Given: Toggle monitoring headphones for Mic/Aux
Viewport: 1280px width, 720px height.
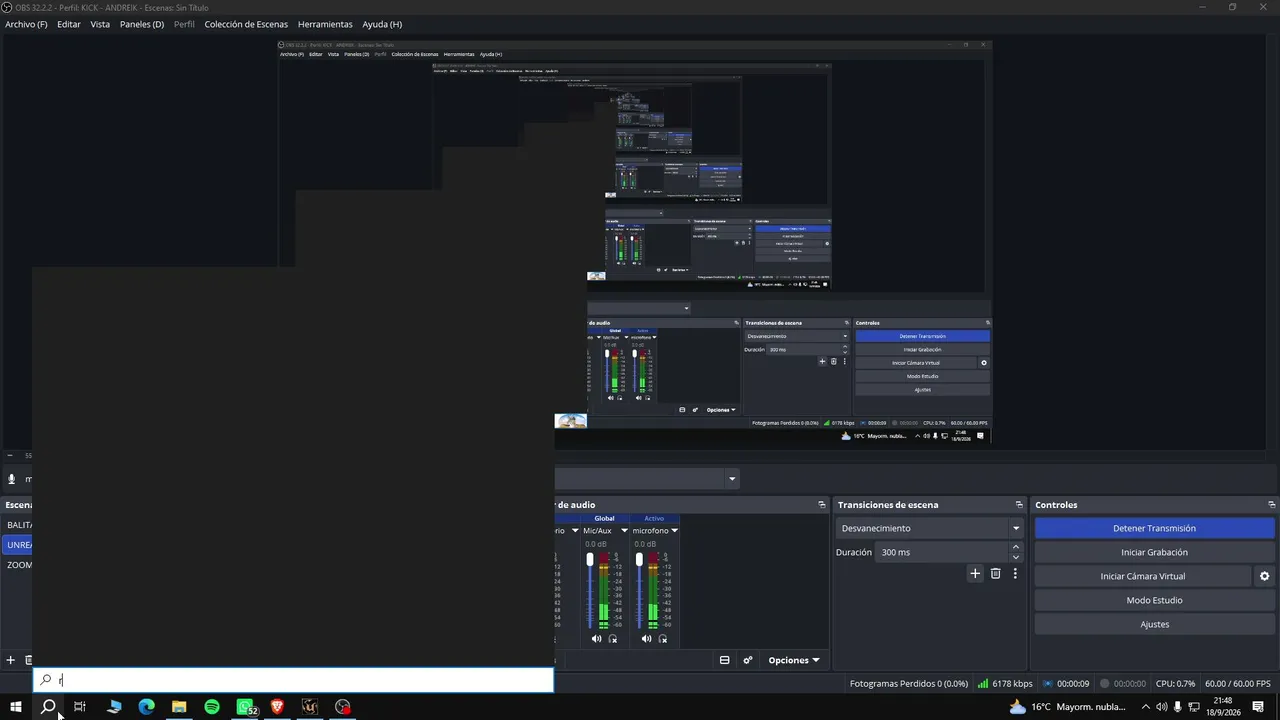Looking at the screenshot, I should click(613, 639).
